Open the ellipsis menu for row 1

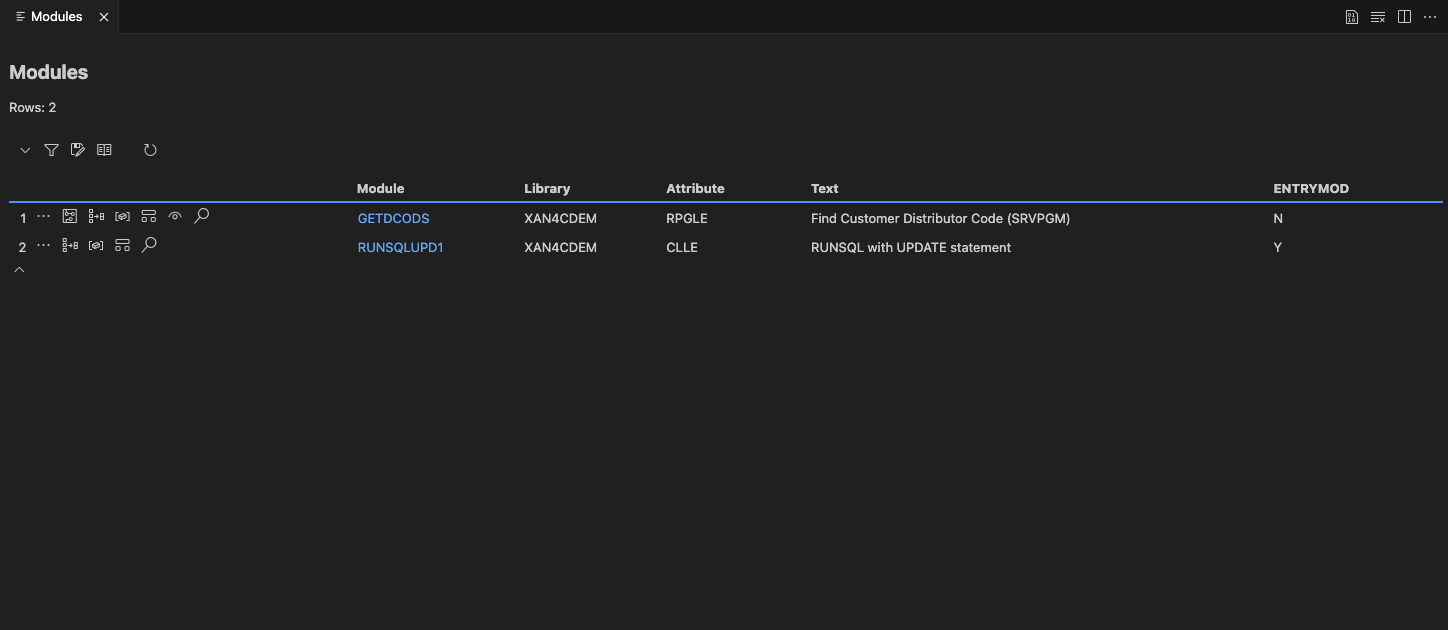pyautogui.click(x=43, y=216)
